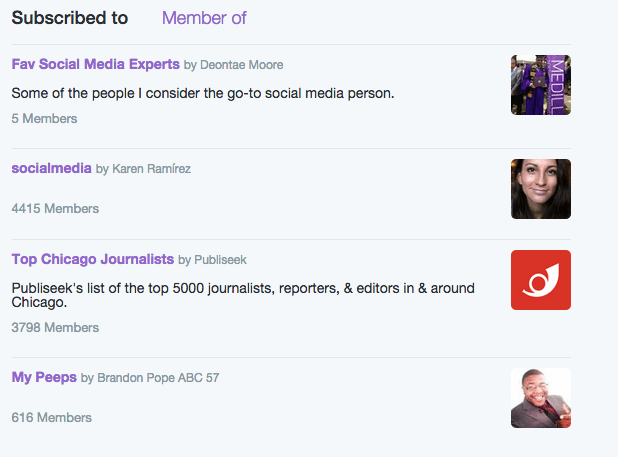Click the 4415 Members count
Screen dimensions: 618x457
click(55, 208)
